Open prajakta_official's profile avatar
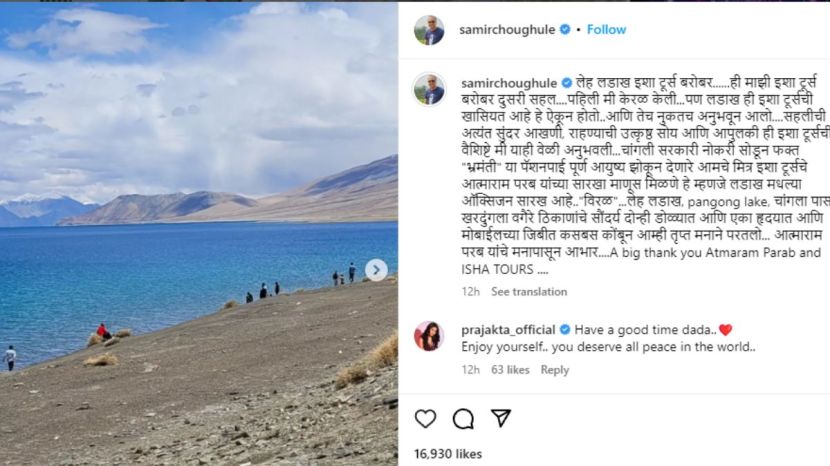830x466 pixels. [429, 336]
